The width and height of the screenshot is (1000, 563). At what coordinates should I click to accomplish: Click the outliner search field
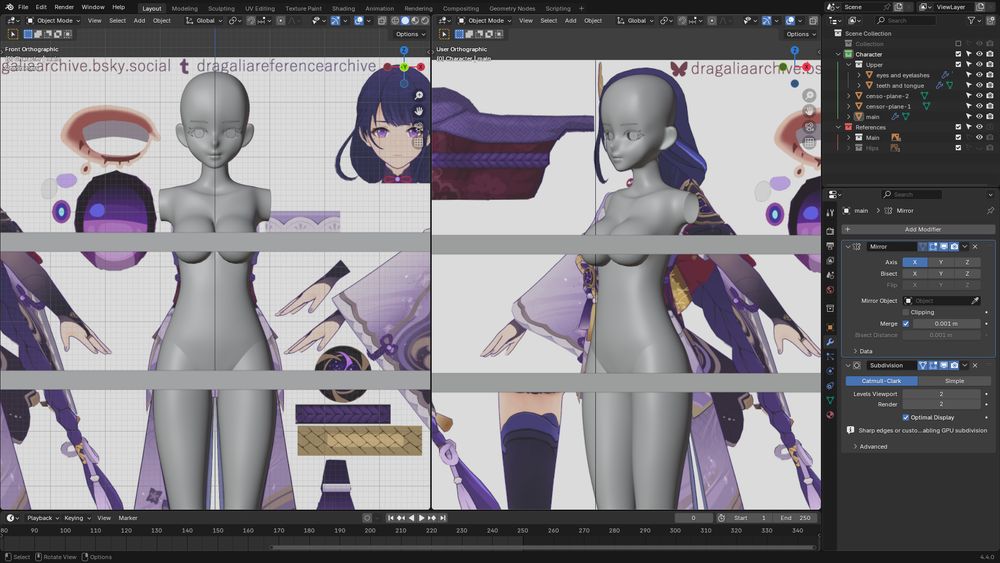tap(906, 20)
